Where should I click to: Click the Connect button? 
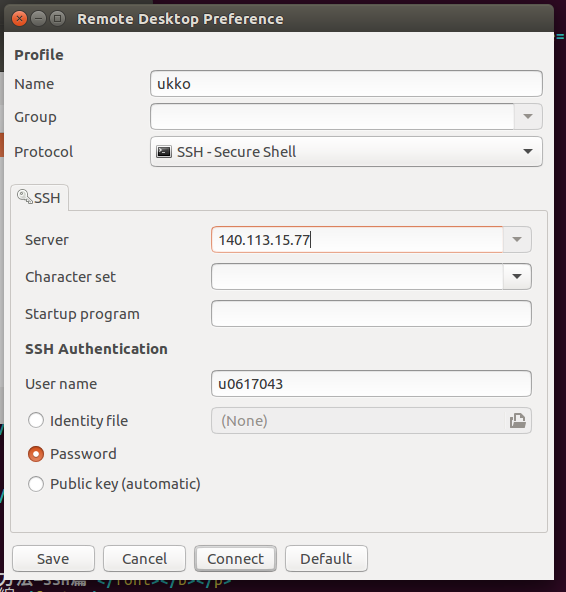pos(235,558)
